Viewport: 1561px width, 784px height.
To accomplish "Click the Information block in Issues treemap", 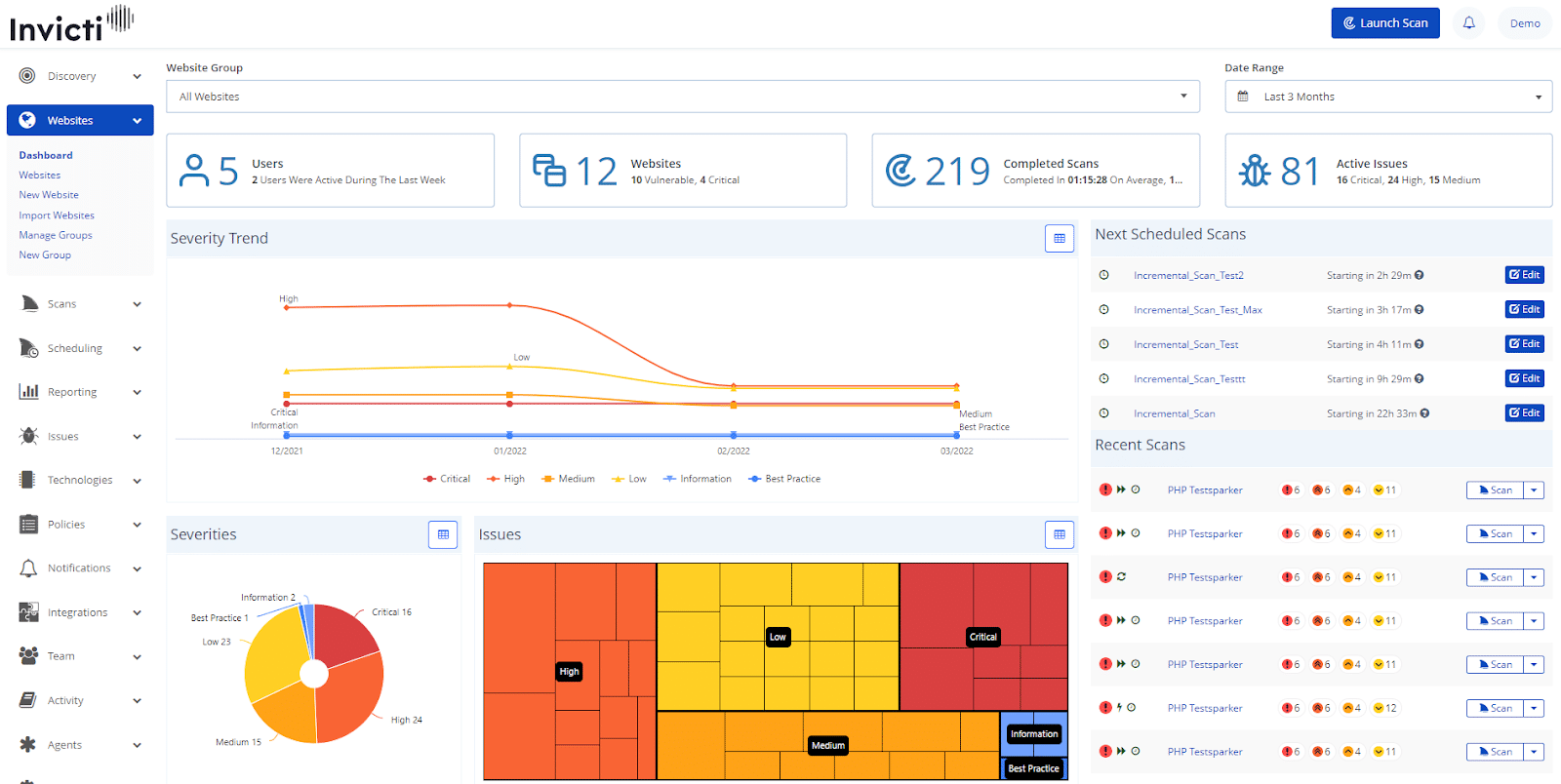I will (1034, 734).
